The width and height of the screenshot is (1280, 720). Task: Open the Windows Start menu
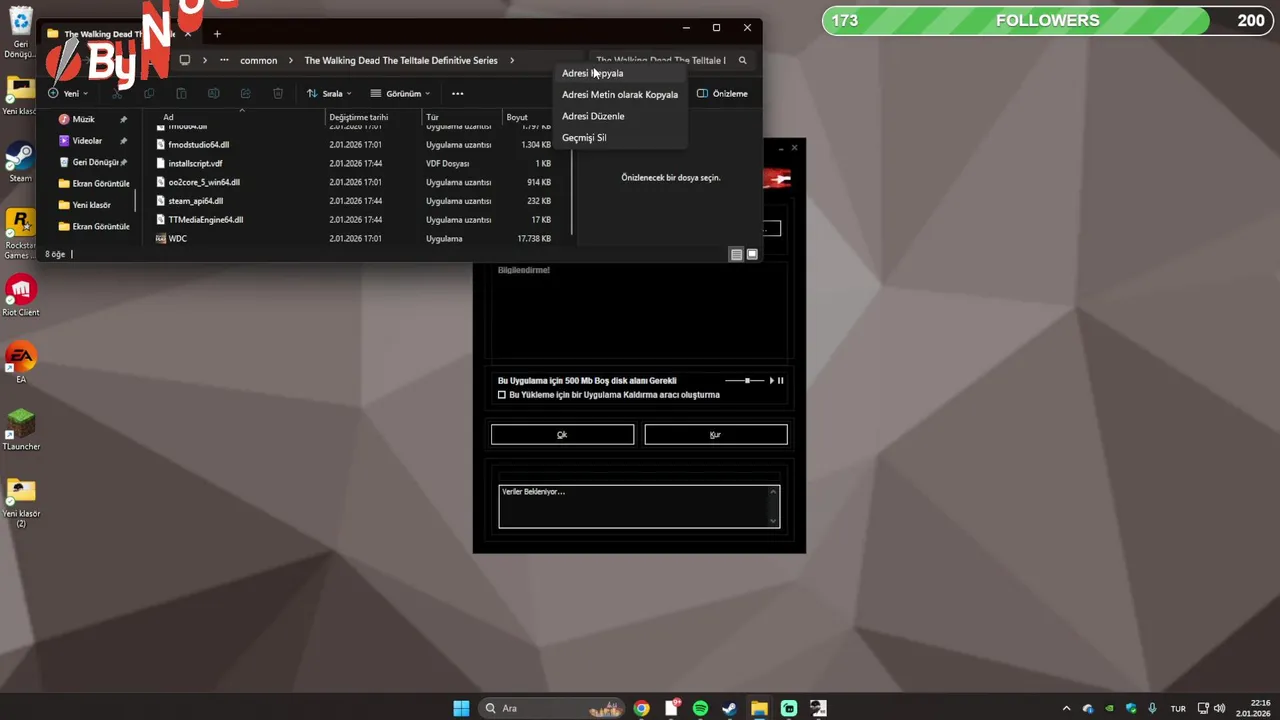[461, 708]
